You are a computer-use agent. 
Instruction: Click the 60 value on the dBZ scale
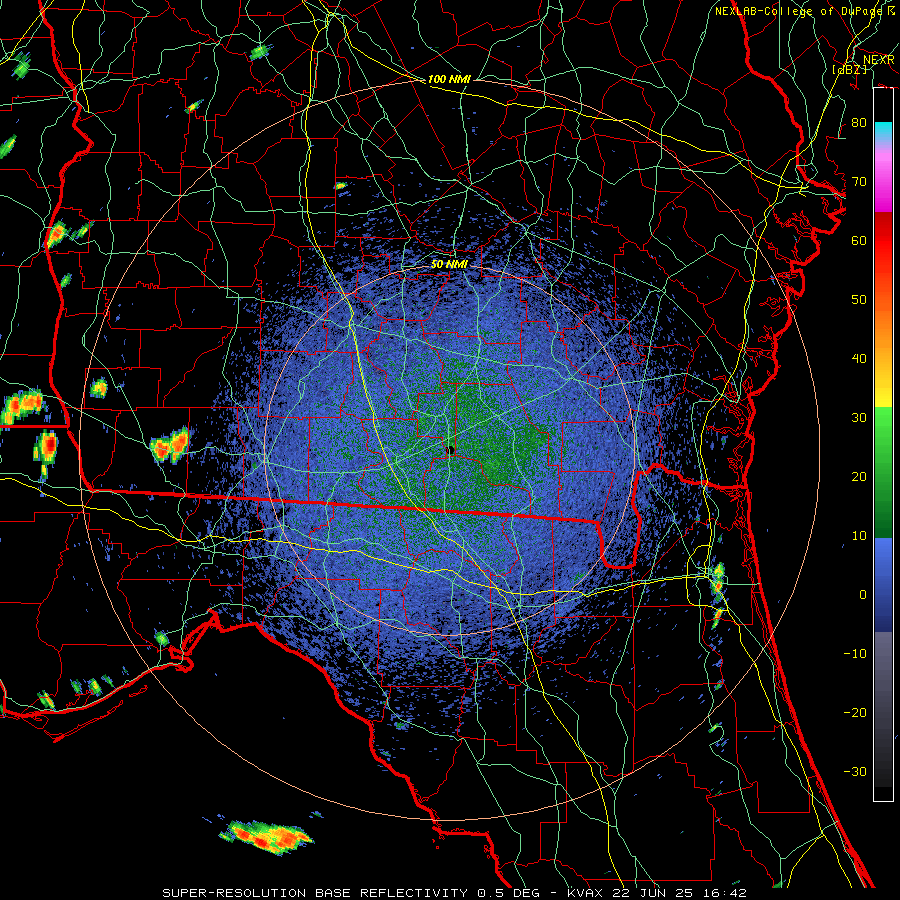(859, 240)
